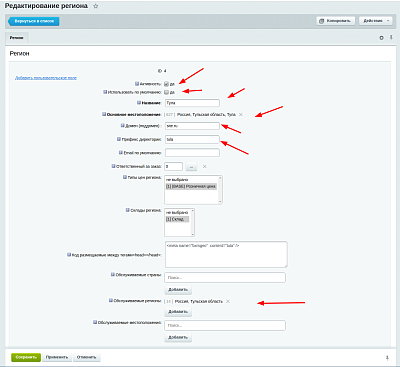The image size is (400, 367).
Task: Click Добавить under served regions
Action: pyautogui.click(x=178, y=312)
